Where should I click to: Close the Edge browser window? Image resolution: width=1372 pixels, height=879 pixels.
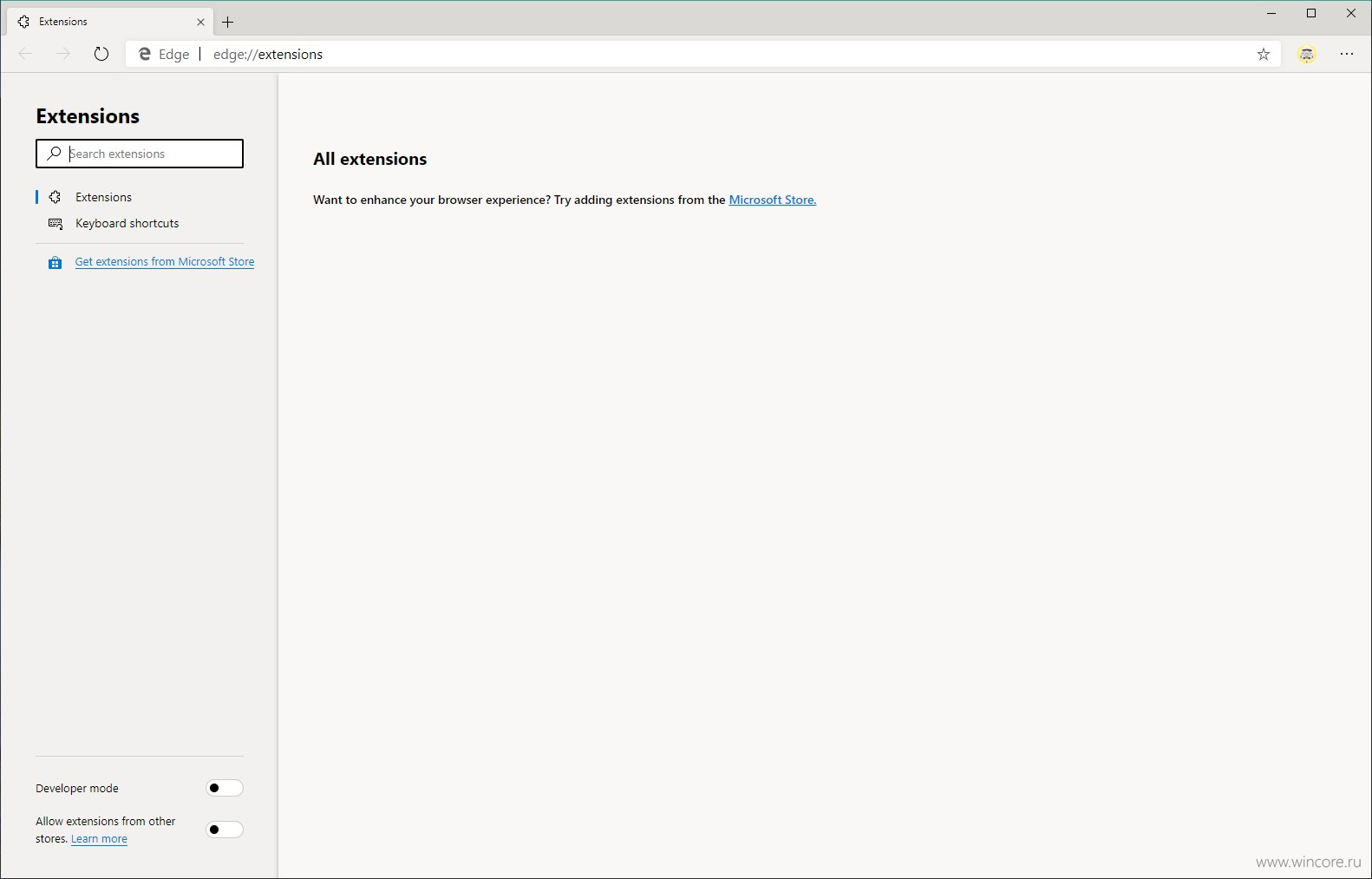pos(1351,13)
